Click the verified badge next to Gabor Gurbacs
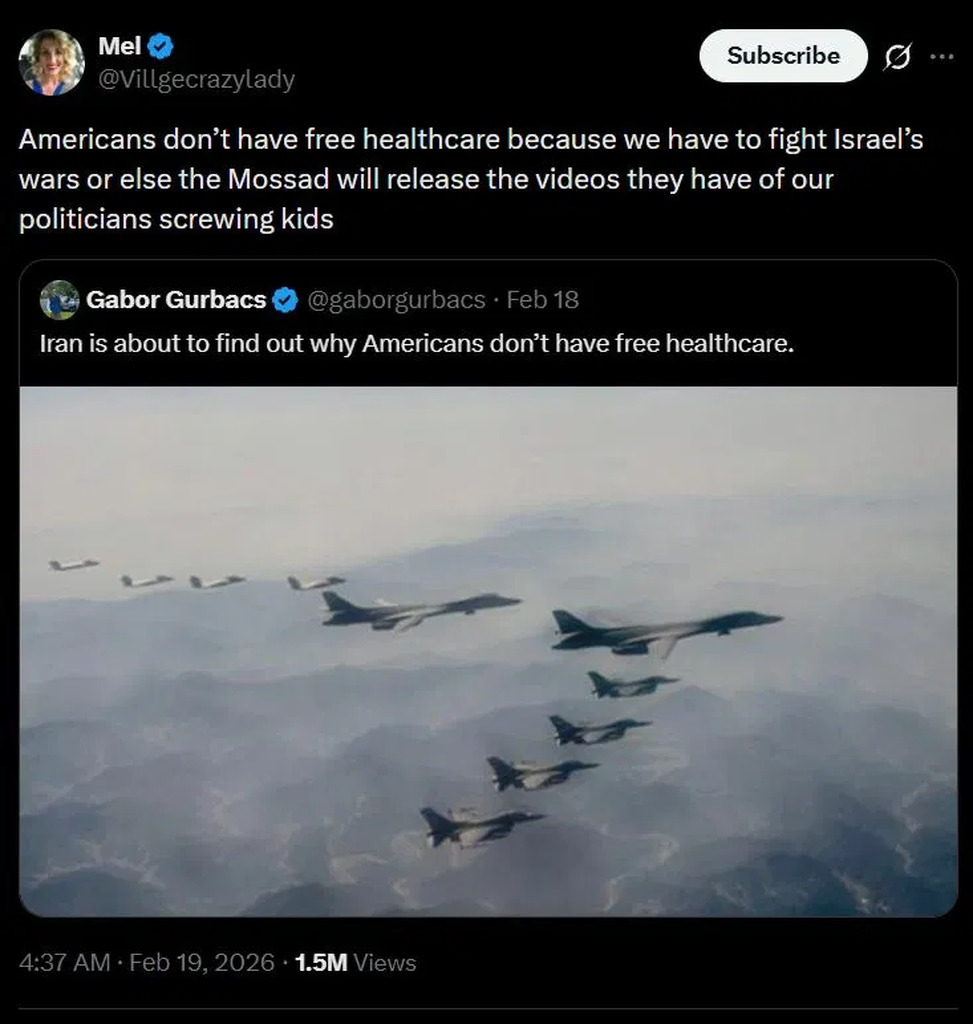This screenshot has height=1024, width=973. pos(285,300)
